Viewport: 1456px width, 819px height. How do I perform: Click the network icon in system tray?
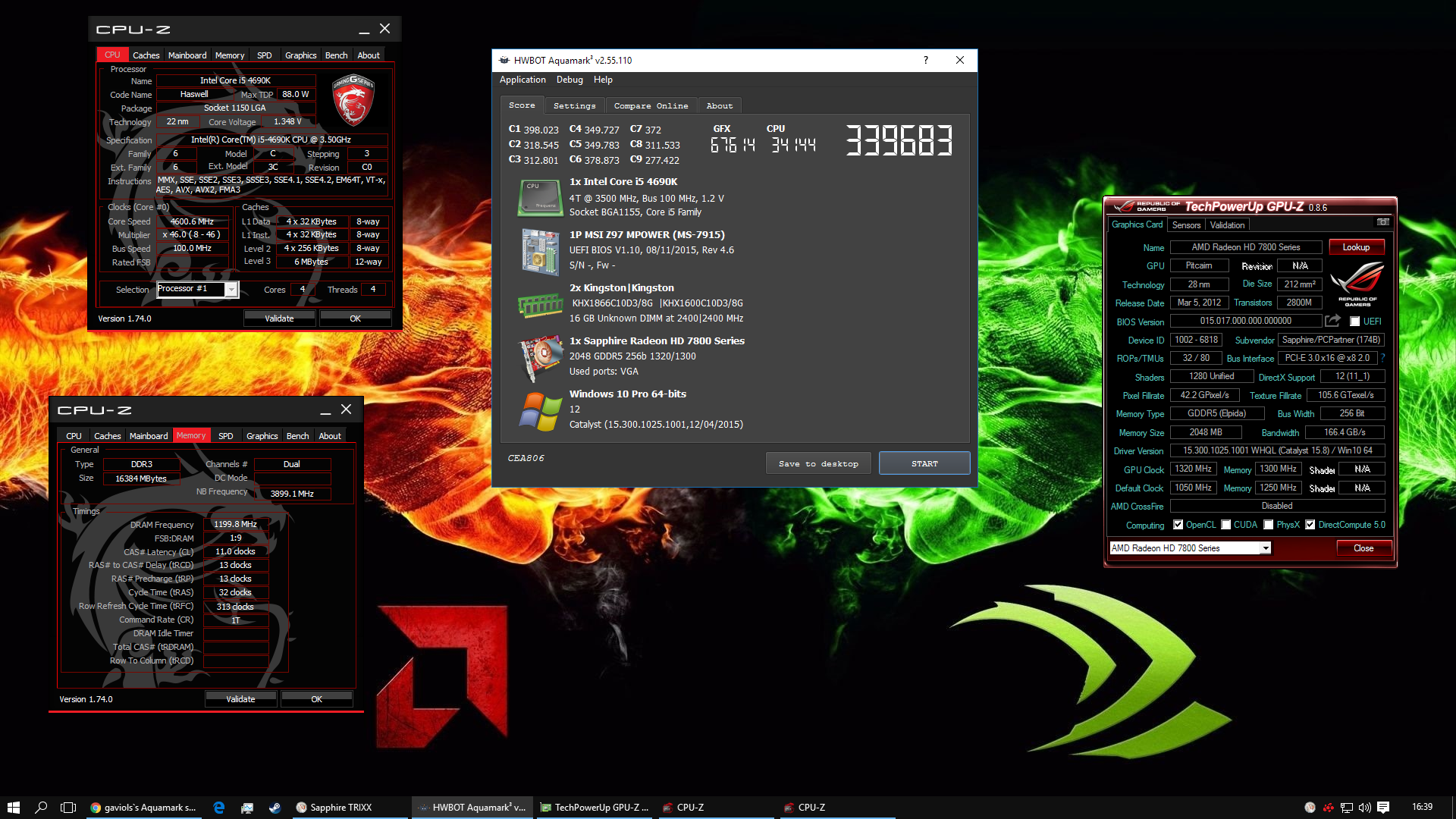(x=1347, y=808)
